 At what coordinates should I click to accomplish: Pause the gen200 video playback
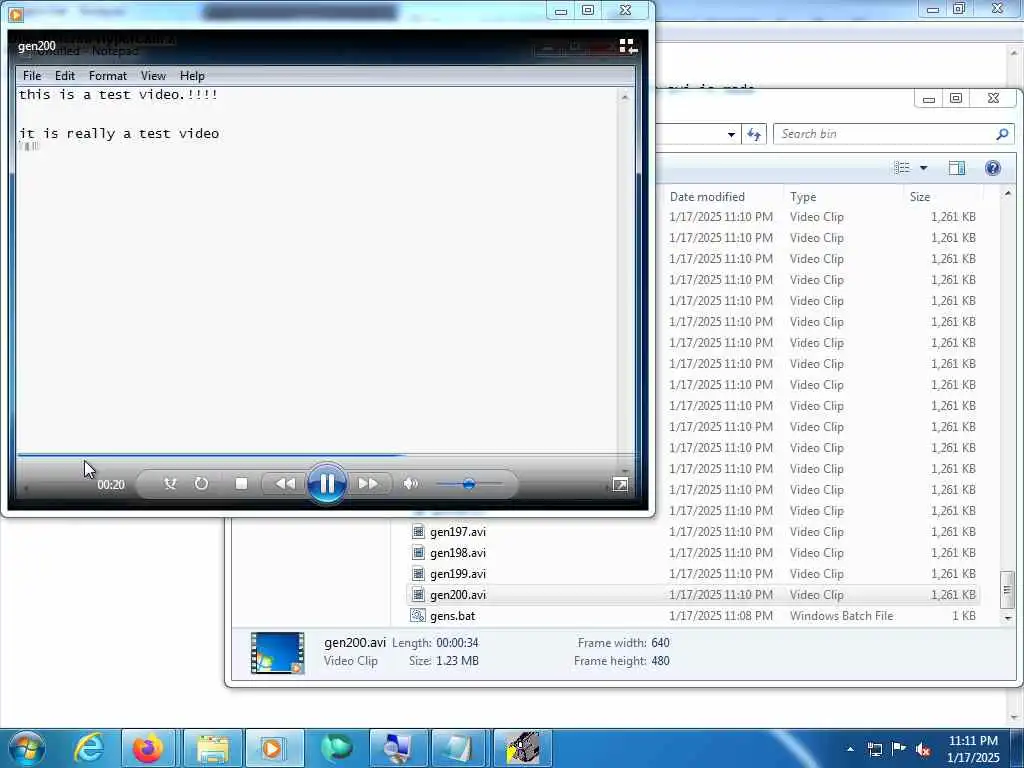tap(327, 484)
